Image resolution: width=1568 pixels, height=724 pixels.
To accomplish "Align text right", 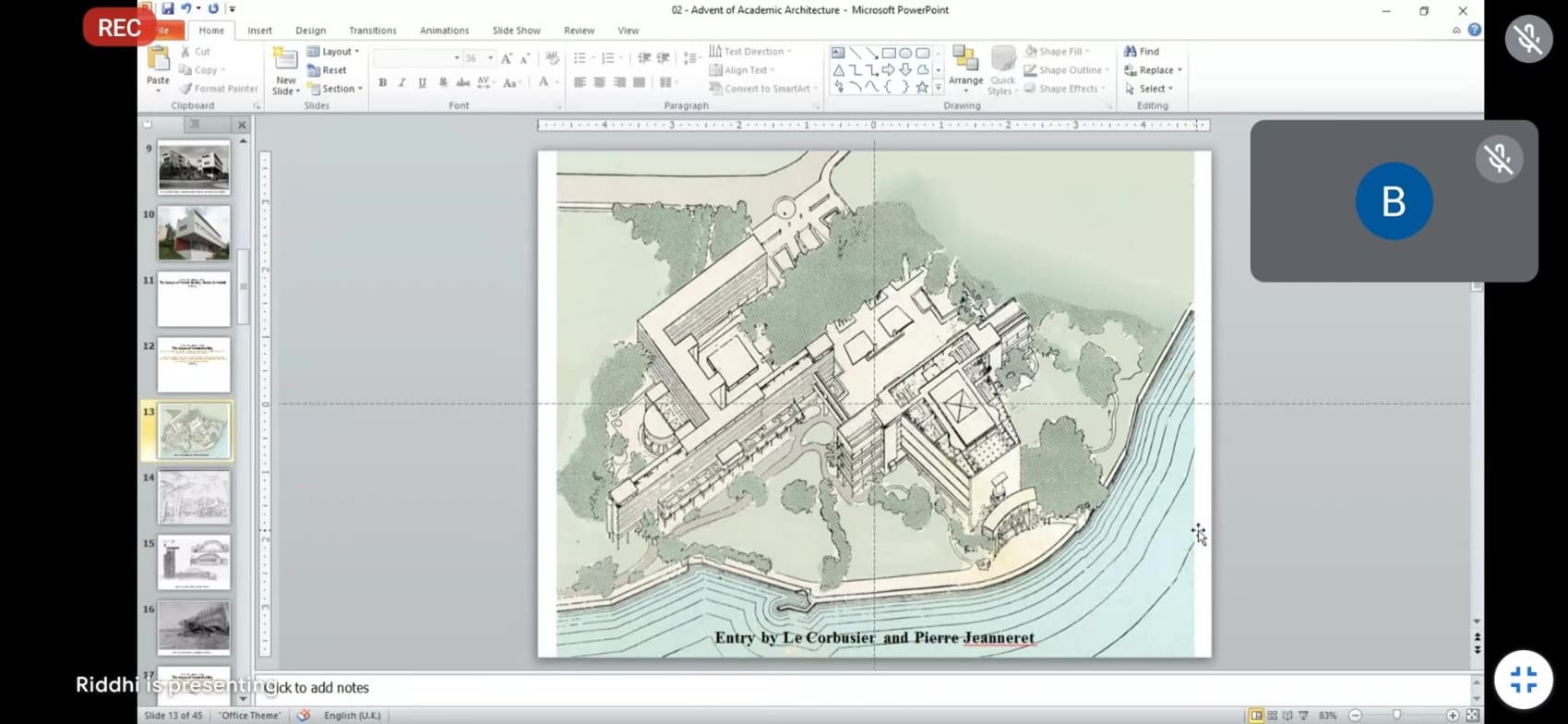I will click(619, 83).
